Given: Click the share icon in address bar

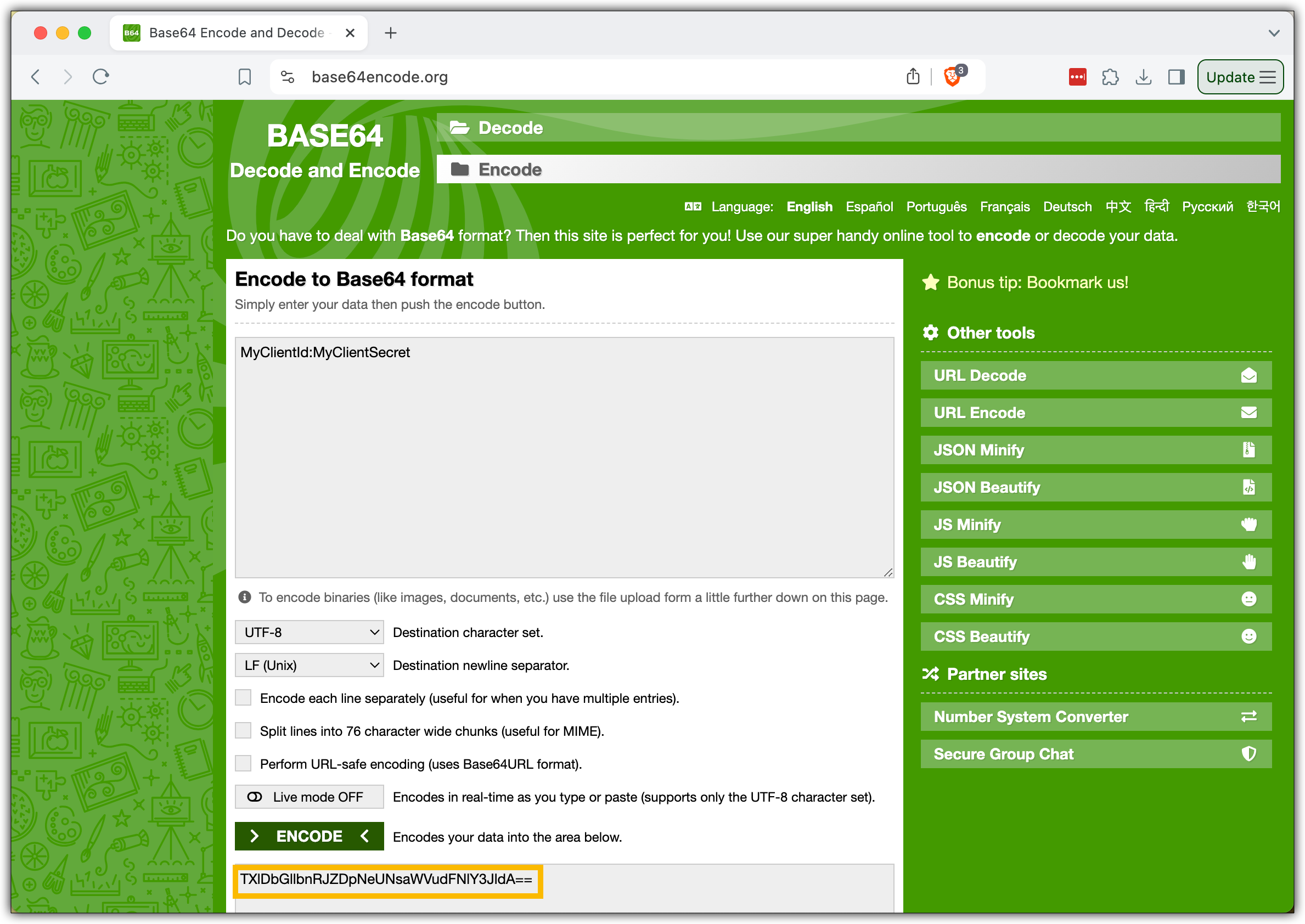Looking at the screenshot, I should pos(913,76).
